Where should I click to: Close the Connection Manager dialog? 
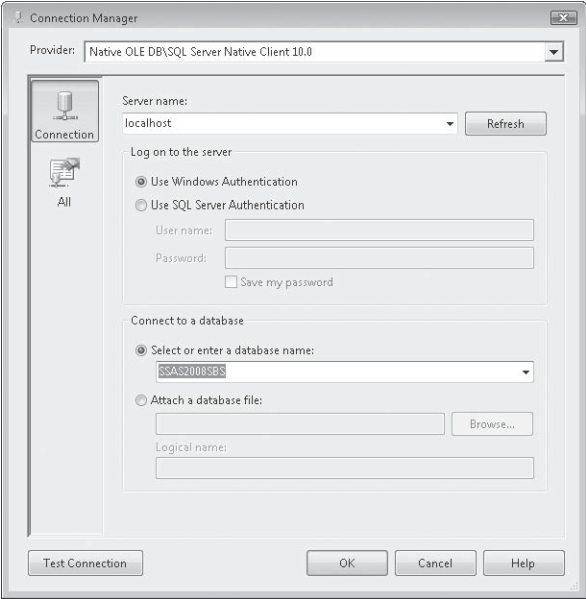[x=563, y=18]
